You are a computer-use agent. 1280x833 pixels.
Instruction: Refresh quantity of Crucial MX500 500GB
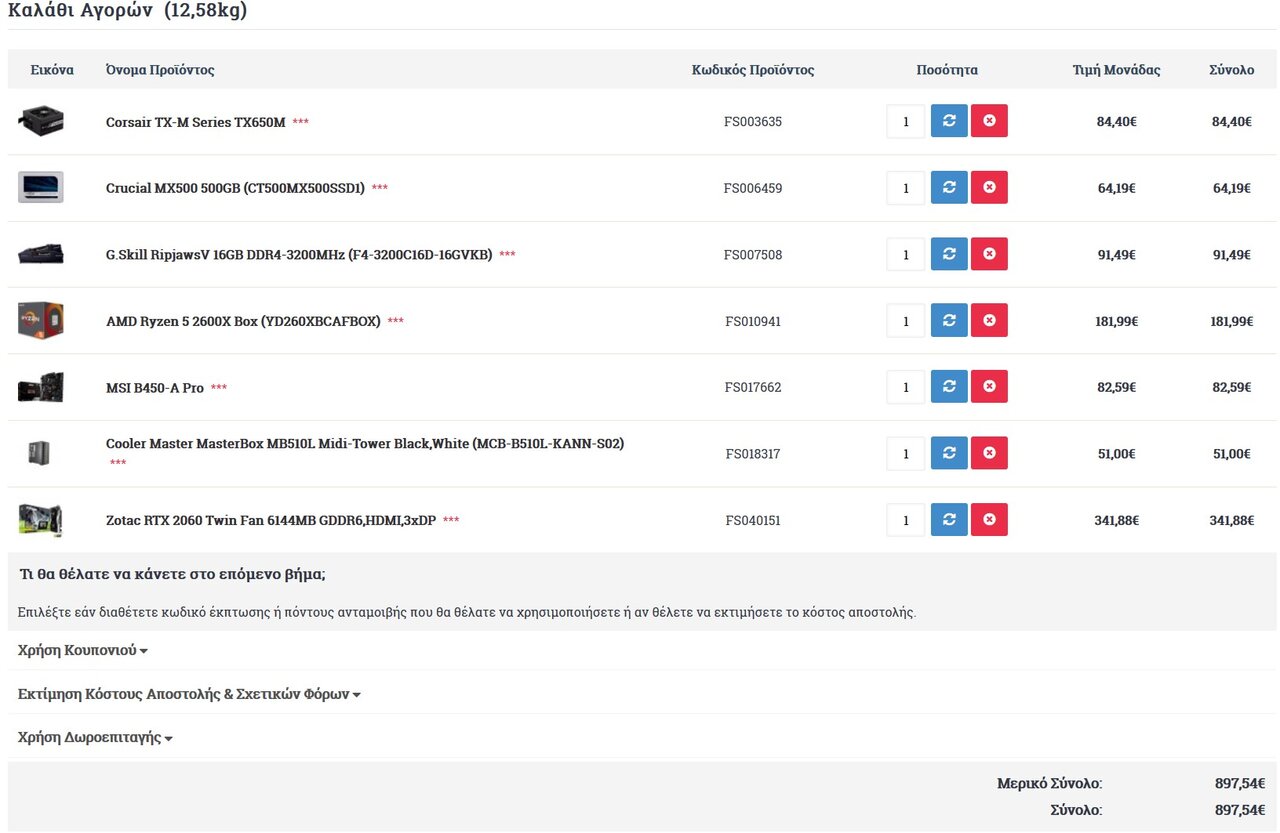[949, 187]
